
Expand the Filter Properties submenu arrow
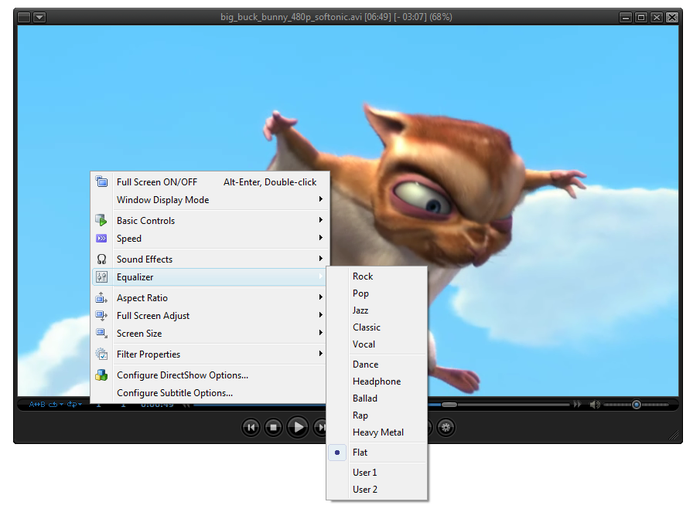click(321, 354)
